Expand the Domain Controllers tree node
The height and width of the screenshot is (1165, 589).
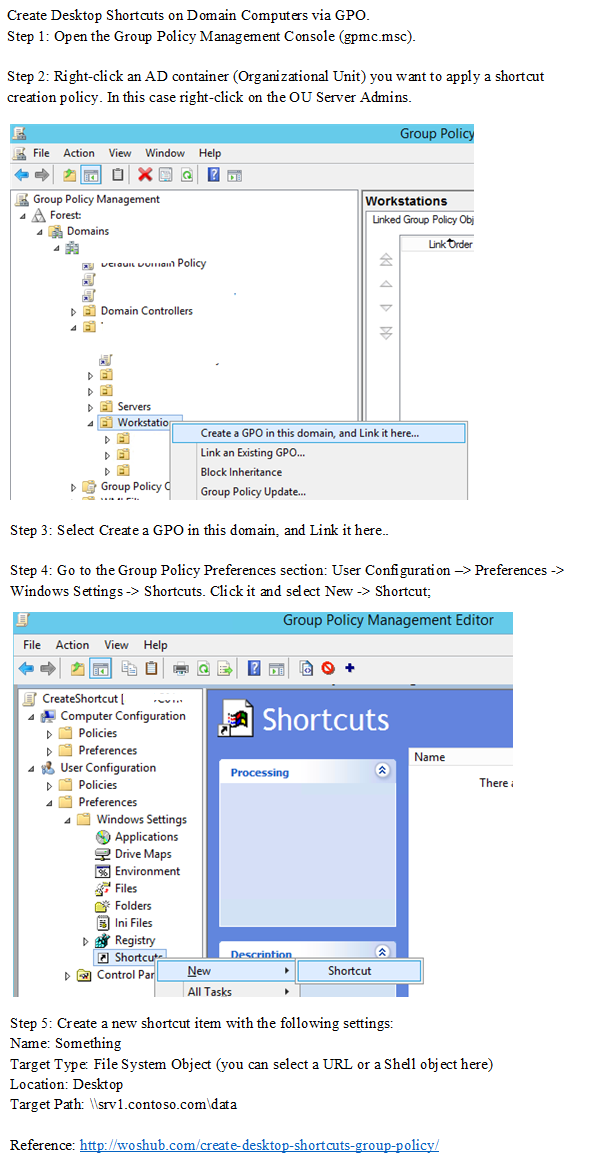click(74, 311)
